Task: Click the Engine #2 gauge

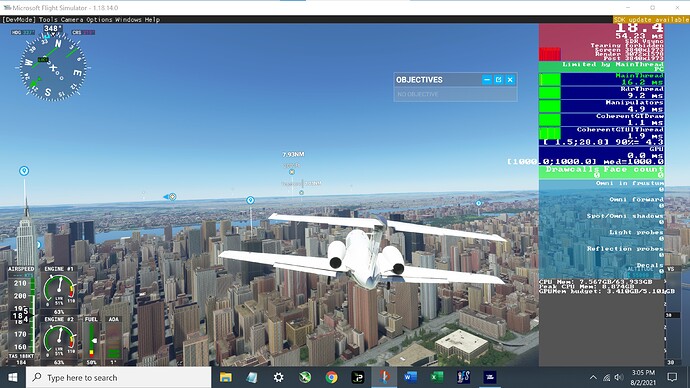Action: [59, 340]
